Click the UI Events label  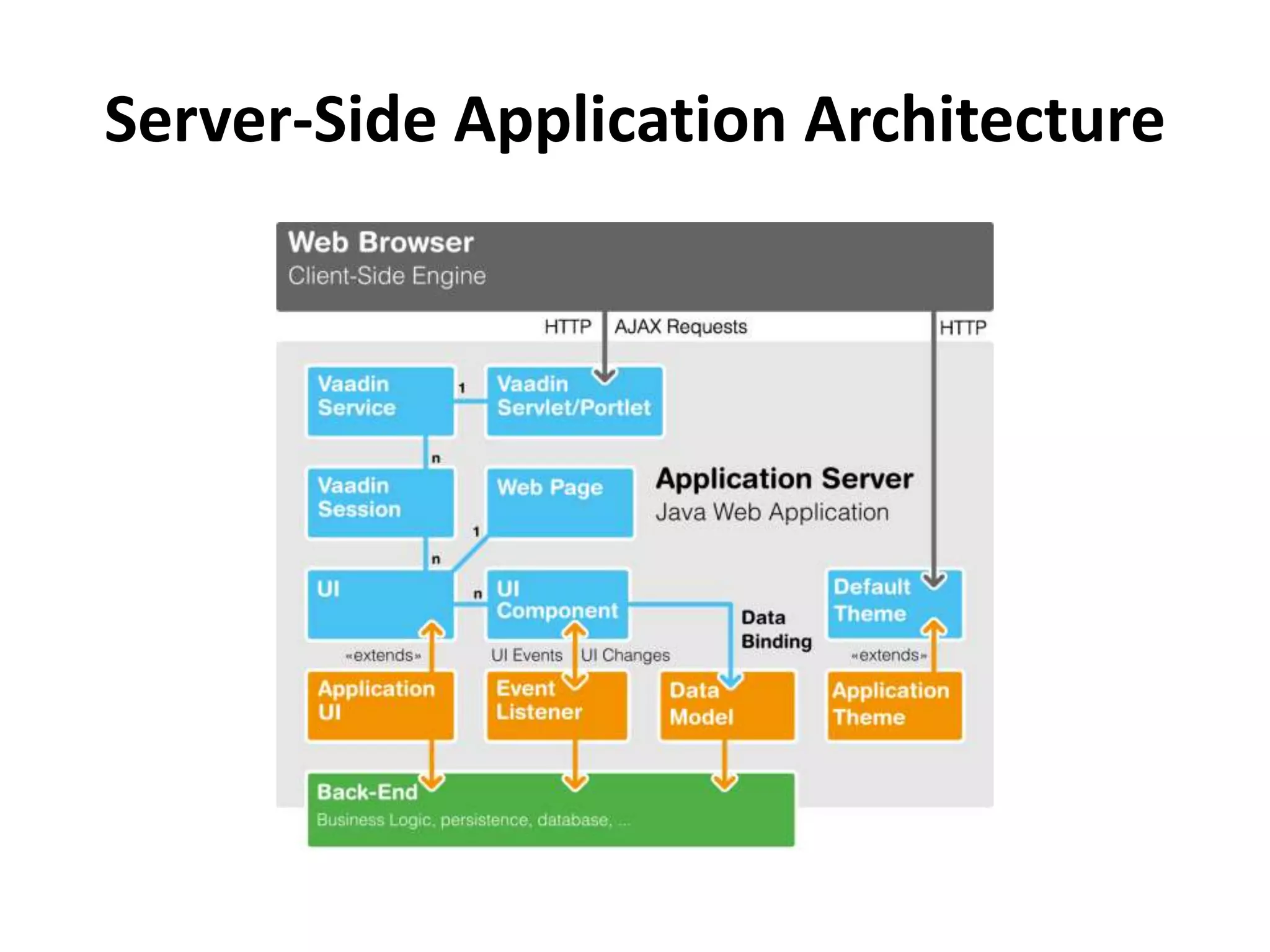point(526,655)
